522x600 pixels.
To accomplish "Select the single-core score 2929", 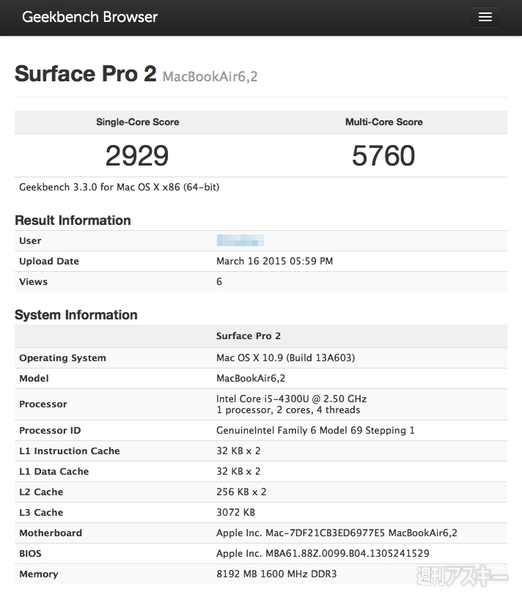I will coord(137,156).
